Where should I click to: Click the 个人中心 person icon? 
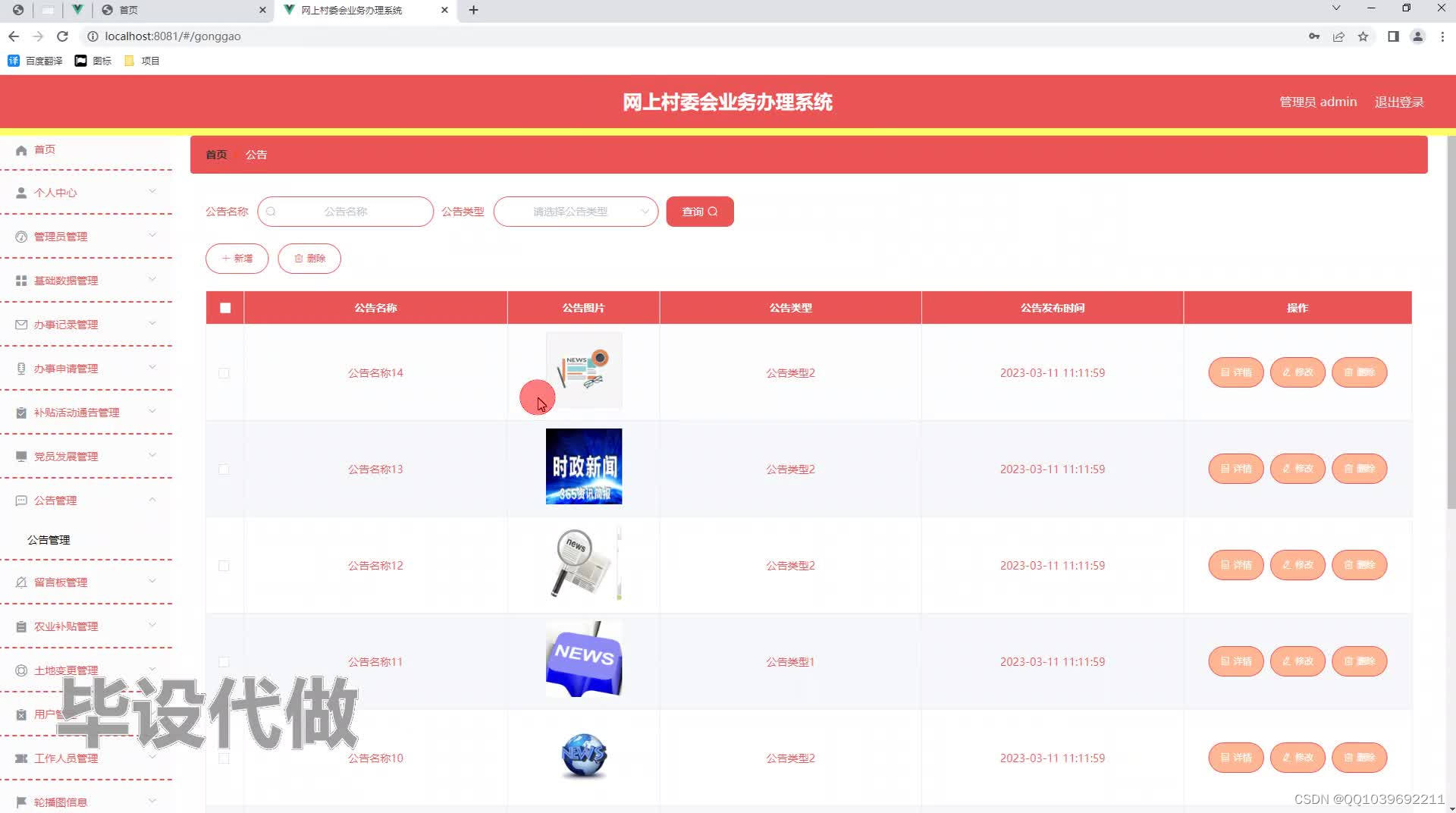point(20,192)
